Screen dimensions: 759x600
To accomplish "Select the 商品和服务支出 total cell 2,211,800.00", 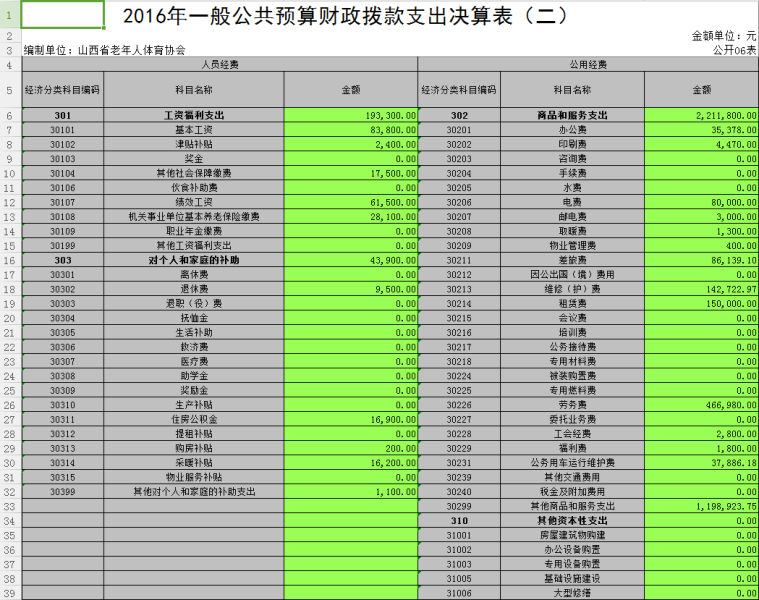I will (701, 115).
